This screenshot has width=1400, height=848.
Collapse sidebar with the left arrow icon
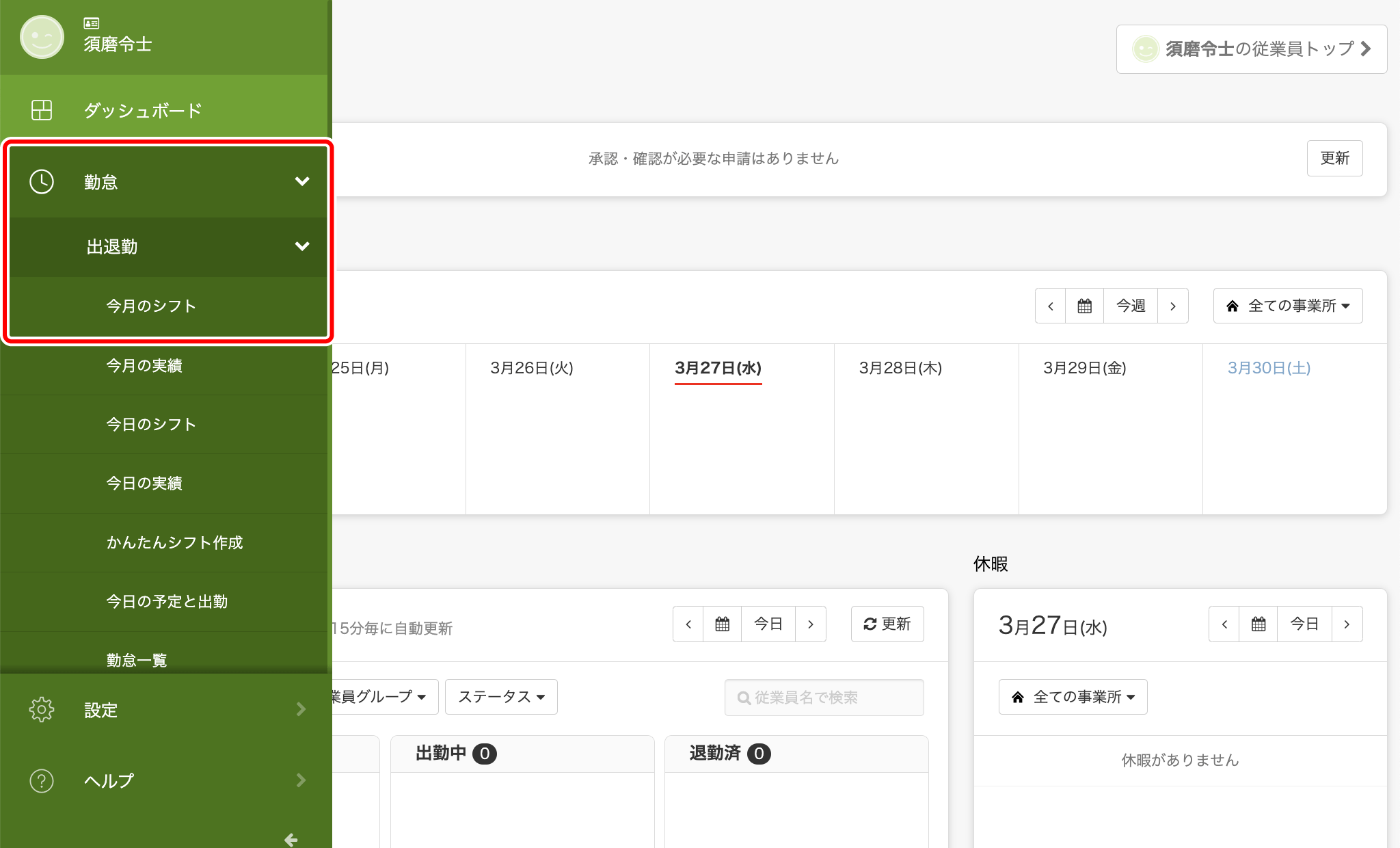291,839
